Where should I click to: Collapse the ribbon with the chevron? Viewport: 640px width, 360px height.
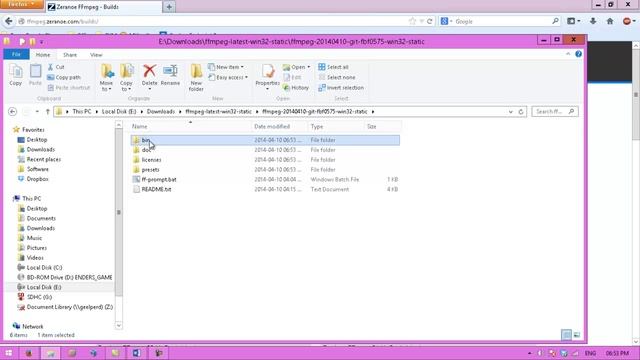click(568, 54)
